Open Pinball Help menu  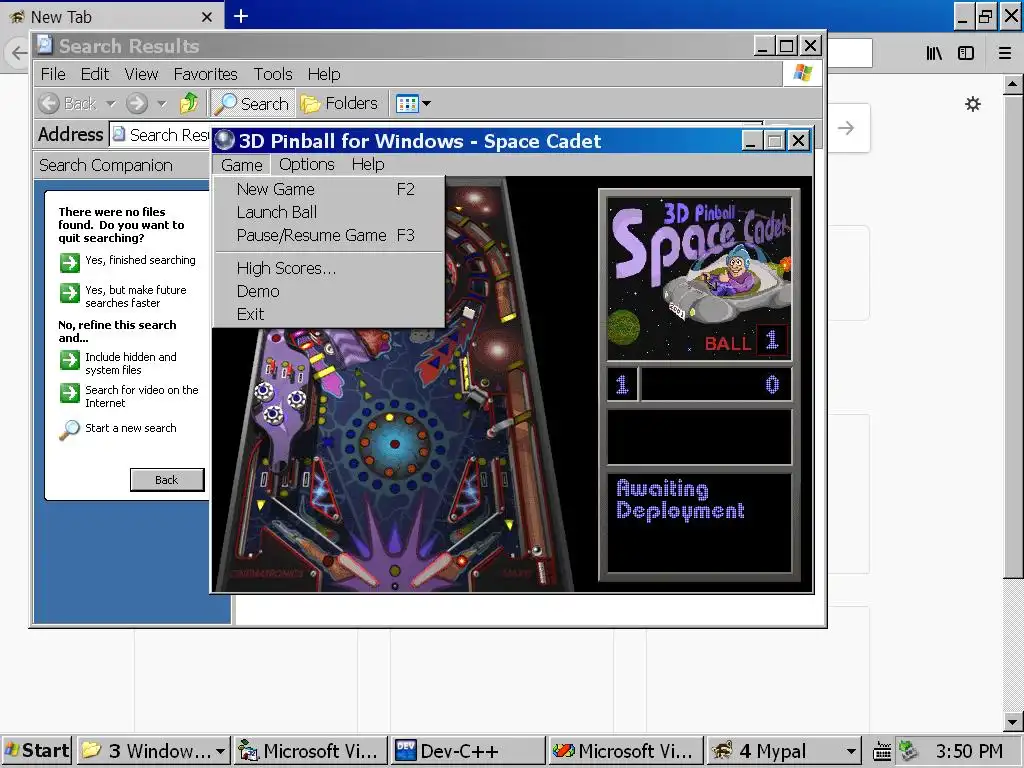click(368, 165)
